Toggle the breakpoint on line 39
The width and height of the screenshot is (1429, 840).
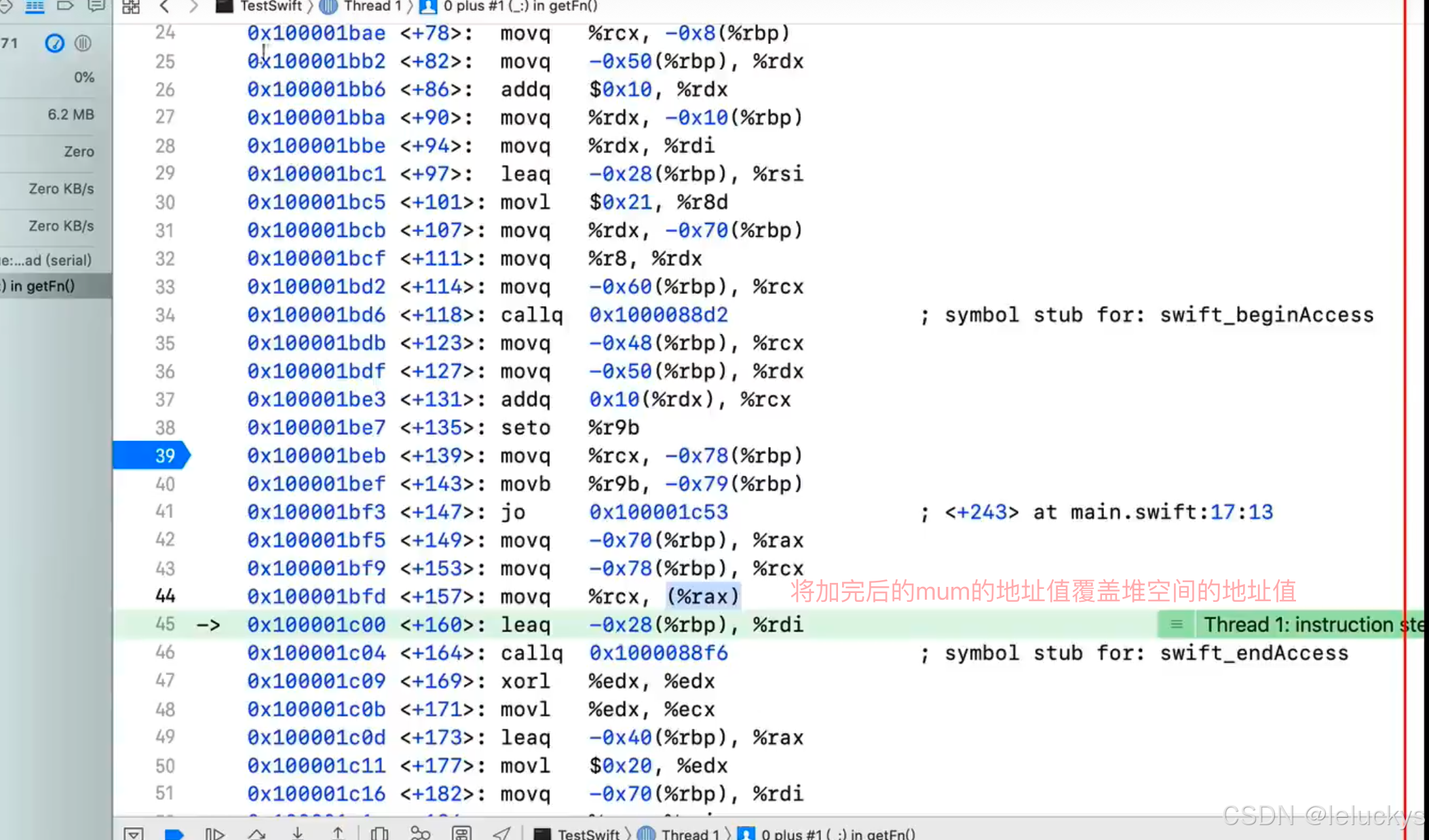coord(153,455)
